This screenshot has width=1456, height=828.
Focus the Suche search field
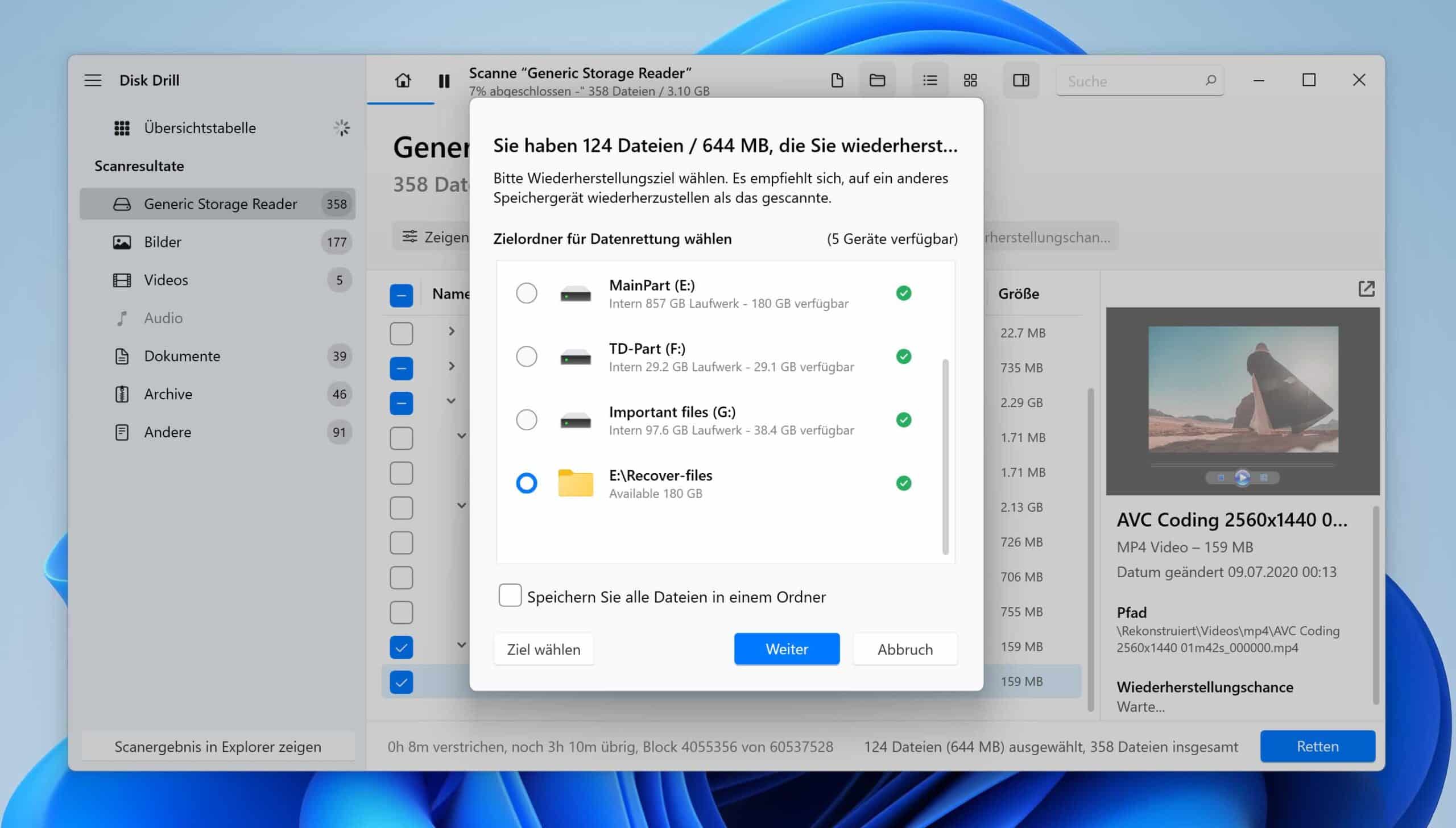tap(1140, 81)
